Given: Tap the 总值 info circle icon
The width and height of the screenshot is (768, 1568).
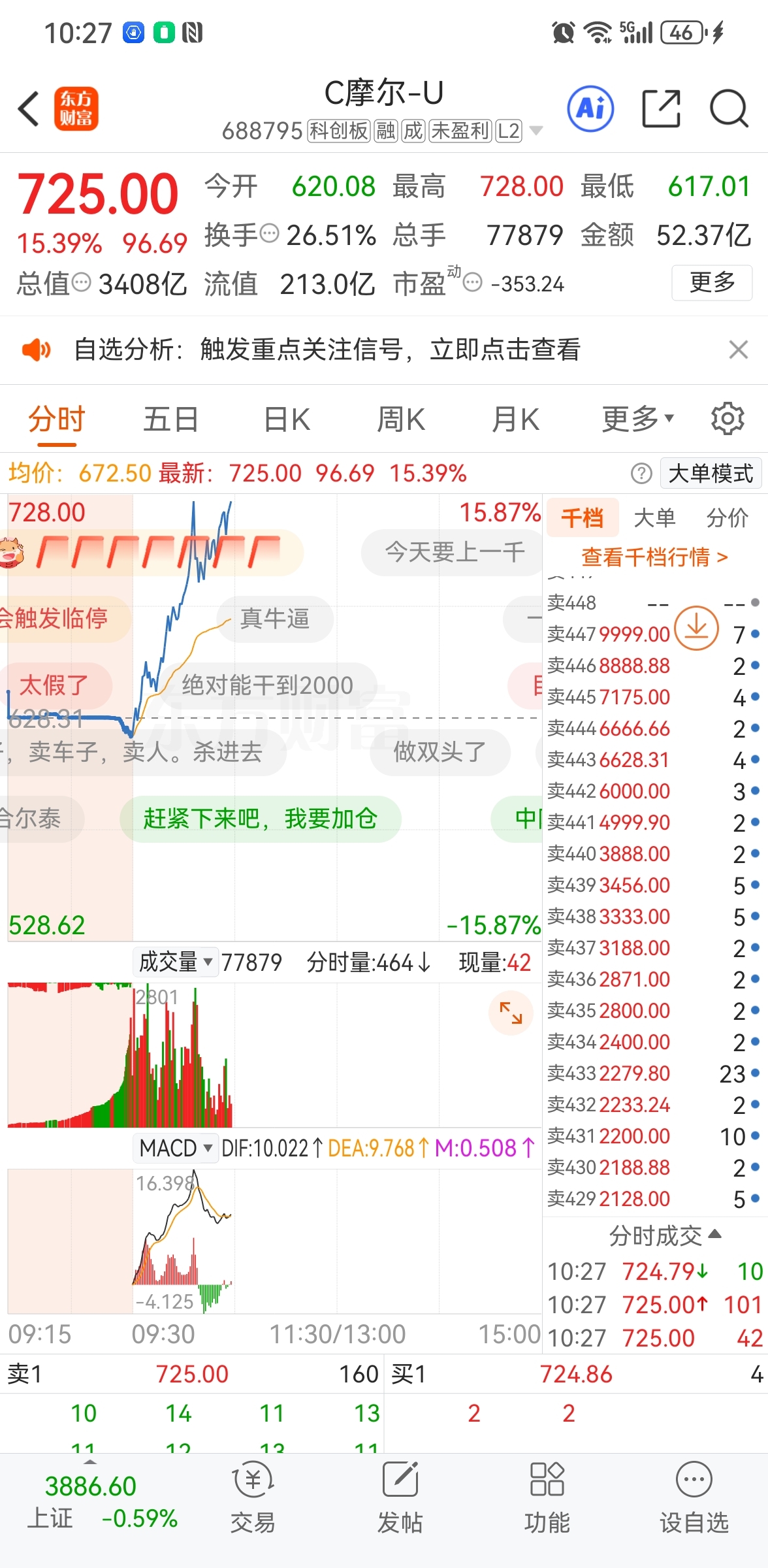Looking at the screenshot, I should [x=81, y=283].
